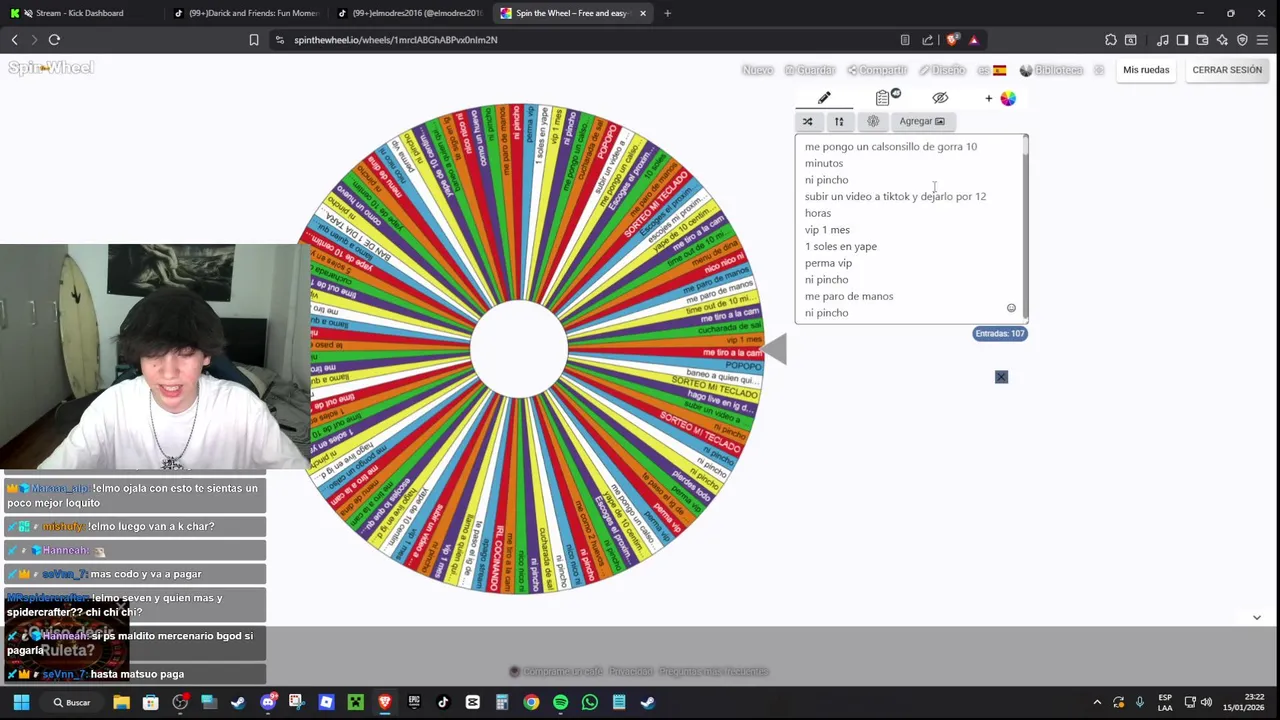Open the Diseño design menu
The width and height of the screenshot is (1280, 720).
942,70
